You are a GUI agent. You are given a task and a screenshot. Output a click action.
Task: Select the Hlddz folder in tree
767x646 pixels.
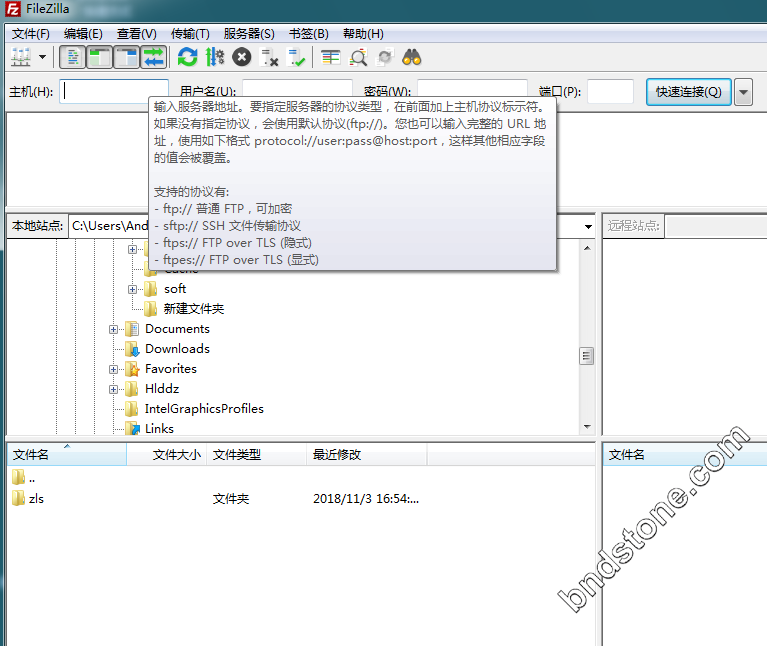pos(162,389)
